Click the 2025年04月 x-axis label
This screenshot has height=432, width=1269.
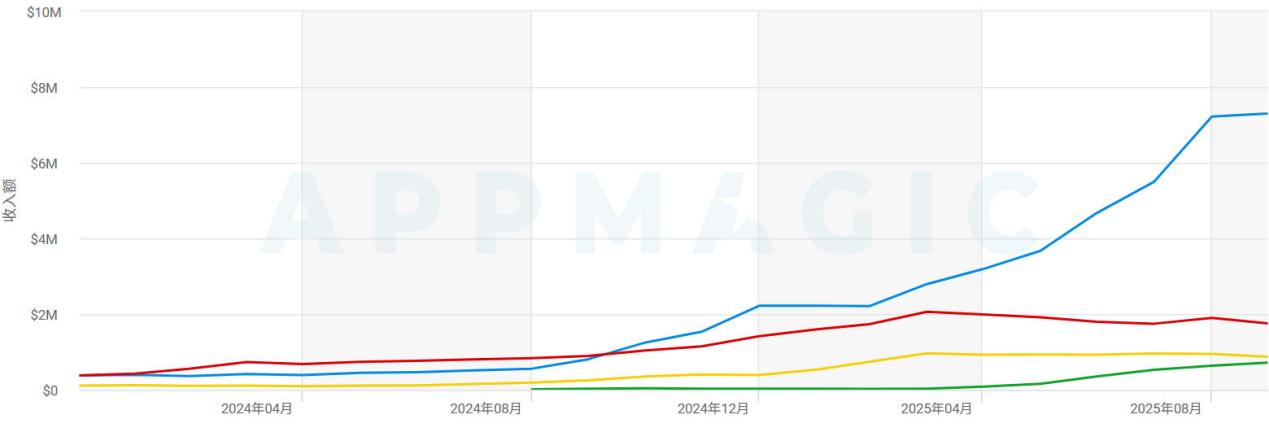[x=937, y=409]
